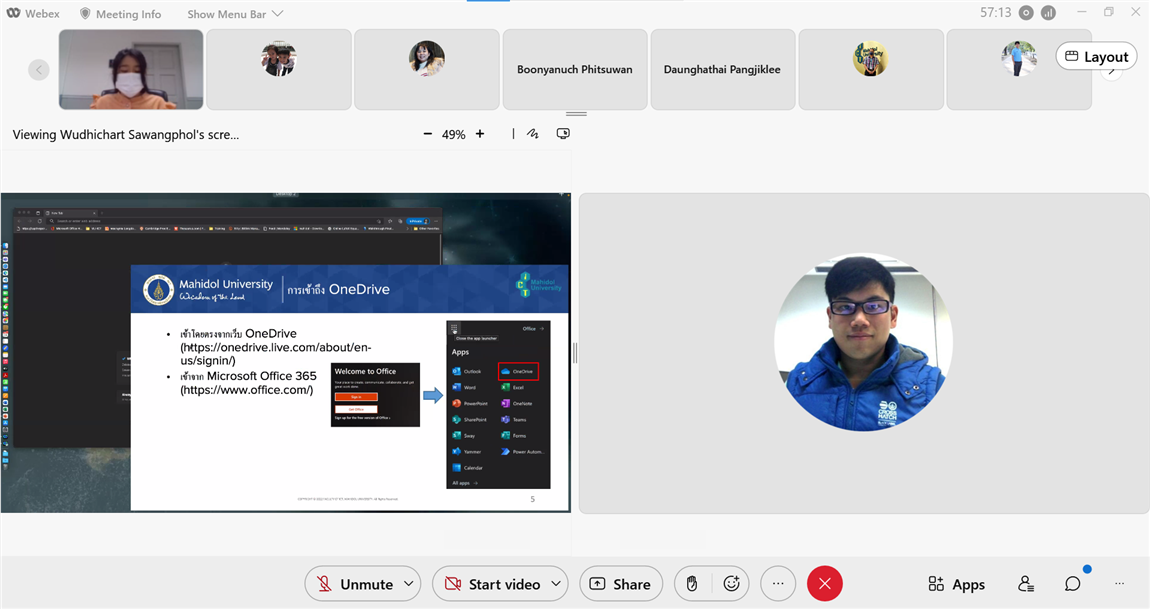The height and width of the screenshot is (609, 1150).
Task: Open the Layout options
Action: point(1096,57)
